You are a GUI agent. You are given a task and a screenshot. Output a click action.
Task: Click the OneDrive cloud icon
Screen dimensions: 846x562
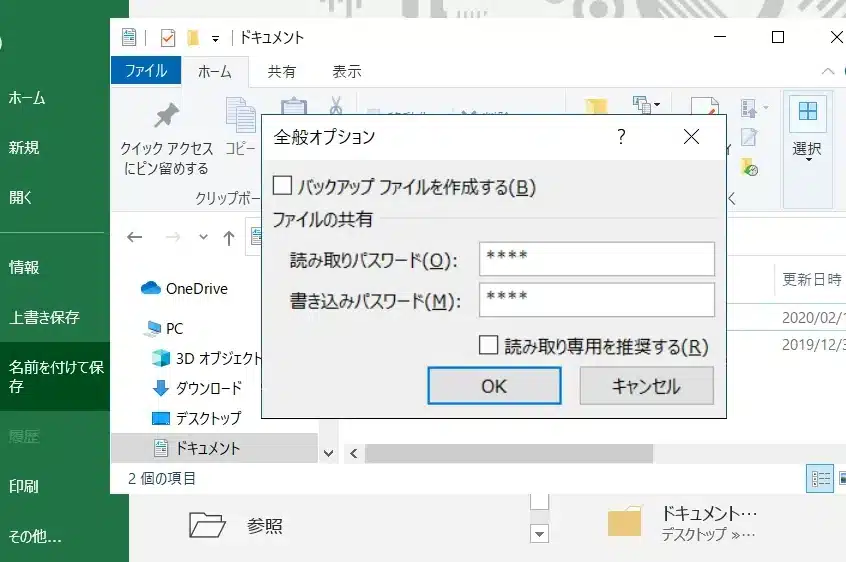(x=151, y=288)
